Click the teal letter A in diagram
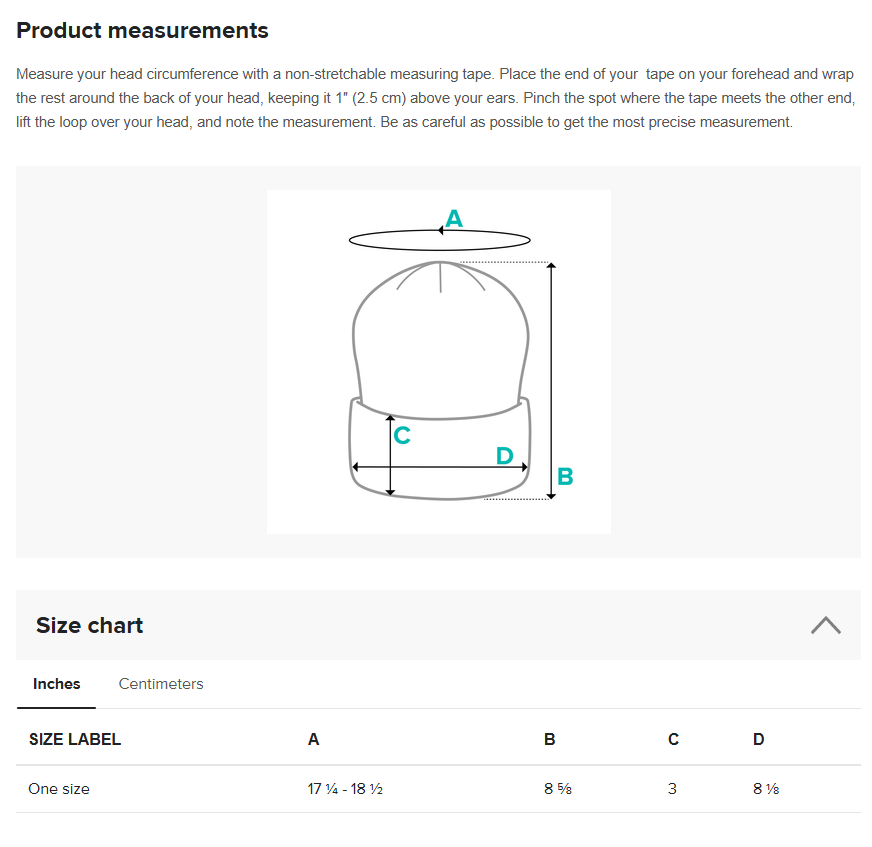This screenshot has height=847, width=872. (x=454, y=219)
